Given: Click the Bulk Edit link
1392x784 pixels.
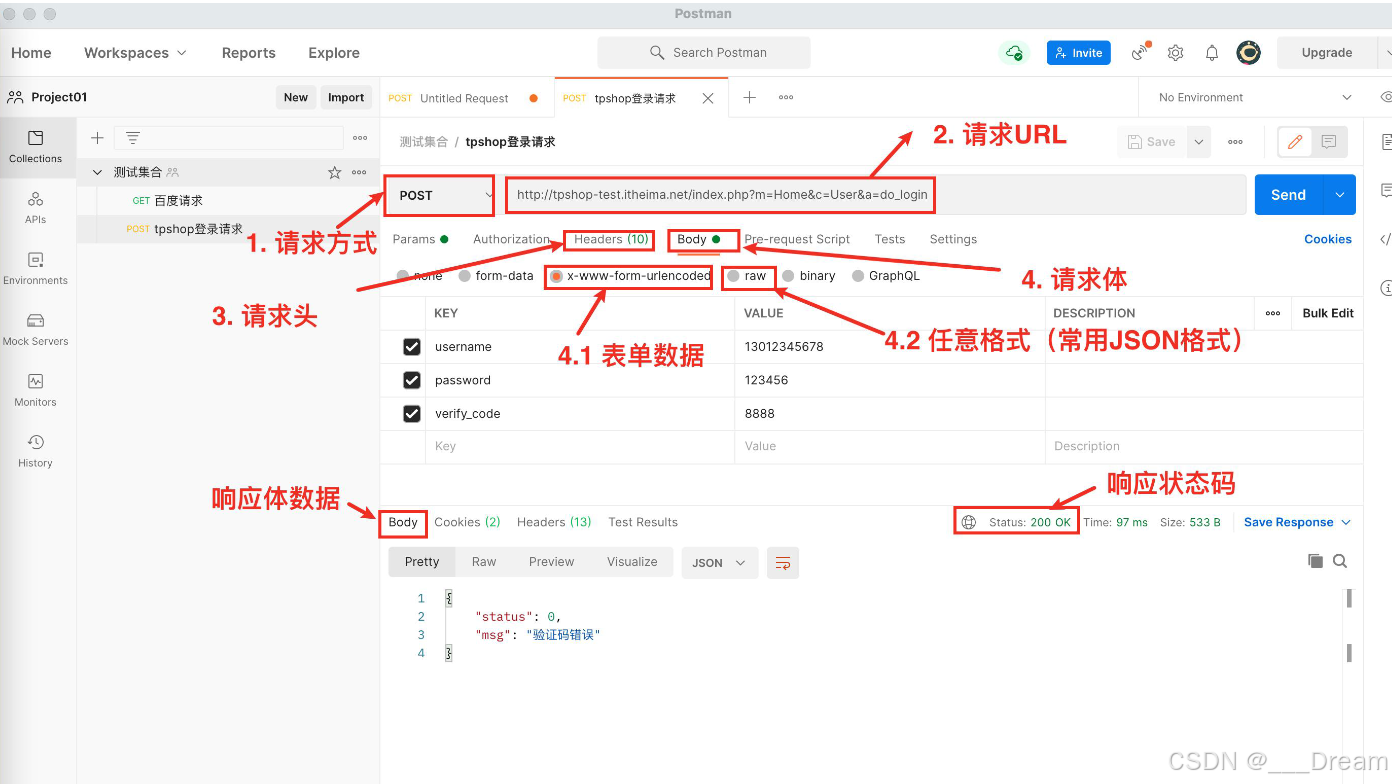Looking at the screenshot, I should 1328,313.
